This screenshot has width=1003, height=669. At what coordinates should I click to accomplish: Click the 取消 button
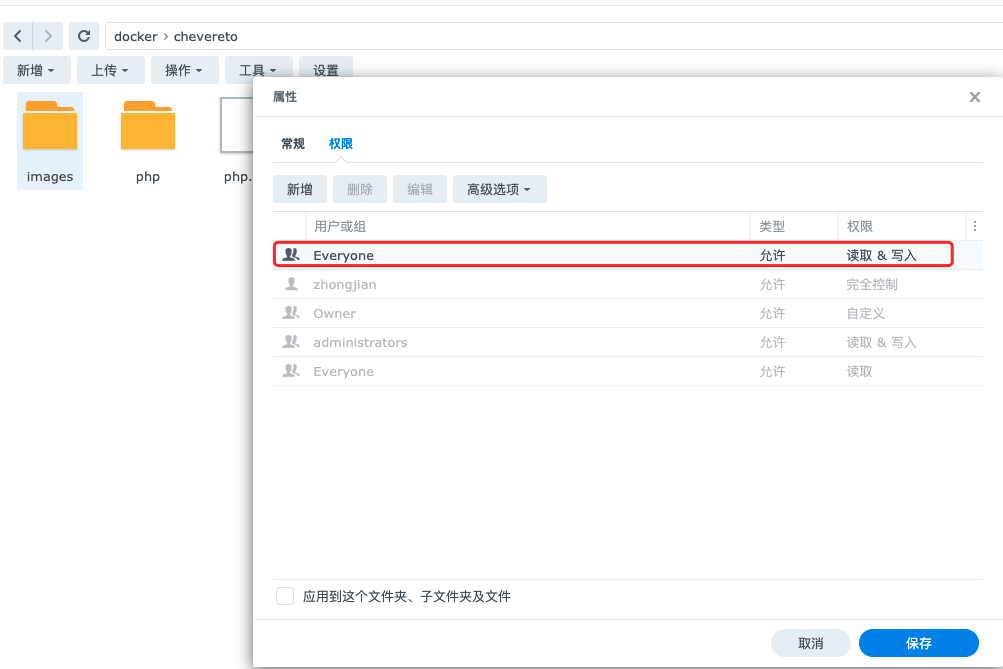coord(810,643)
